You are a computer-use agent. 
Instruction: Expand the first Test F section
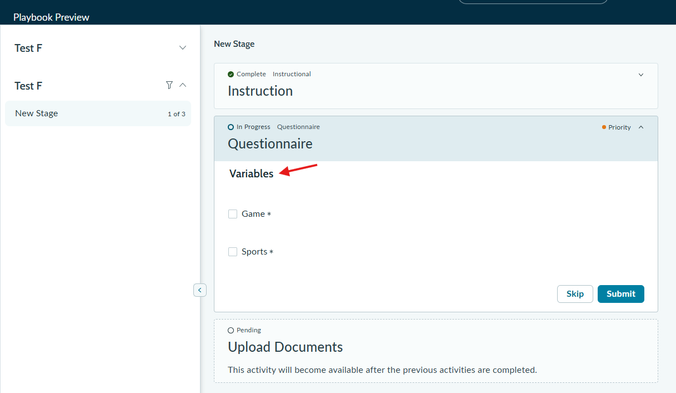tap(183, 48)
